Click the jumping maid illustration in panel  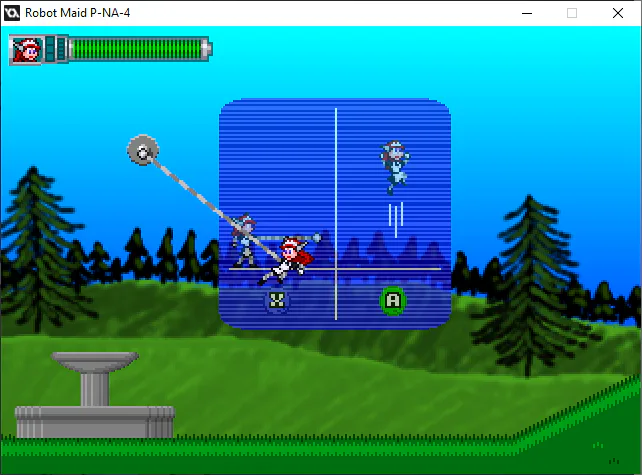click(395, 167)
